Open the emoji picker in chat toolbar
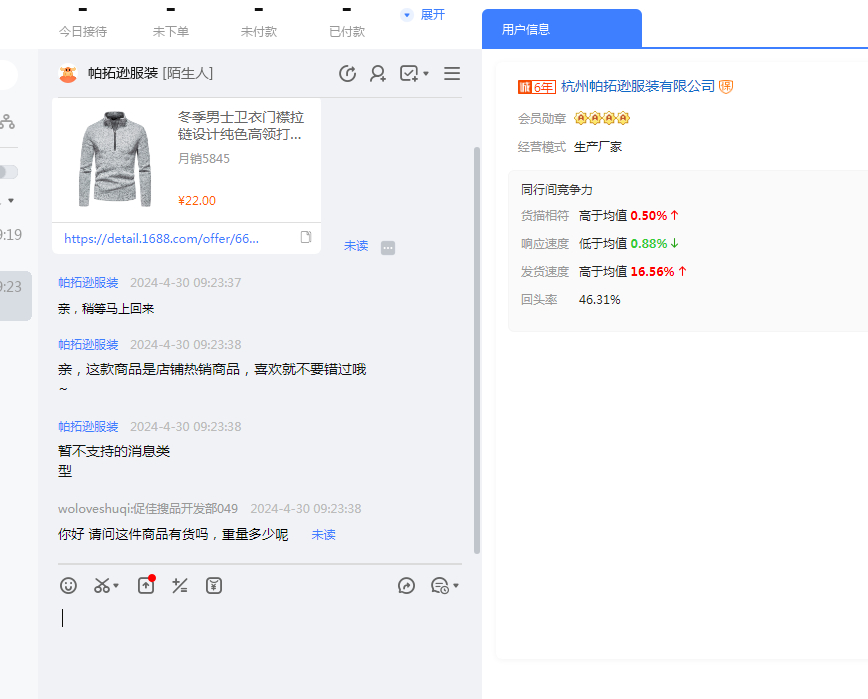Image resolution: width=868 pixels, height=699 pixels. tap(69, 586)
